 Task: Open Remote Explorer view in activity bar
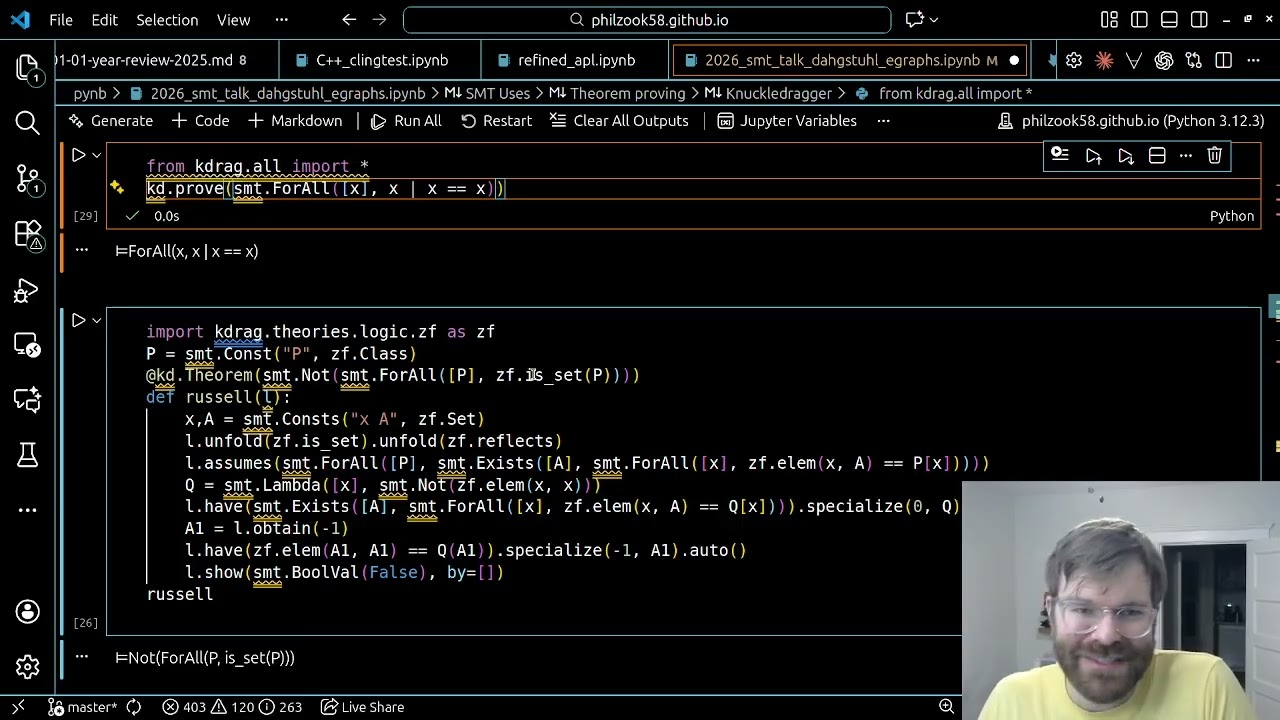[27, 345]
